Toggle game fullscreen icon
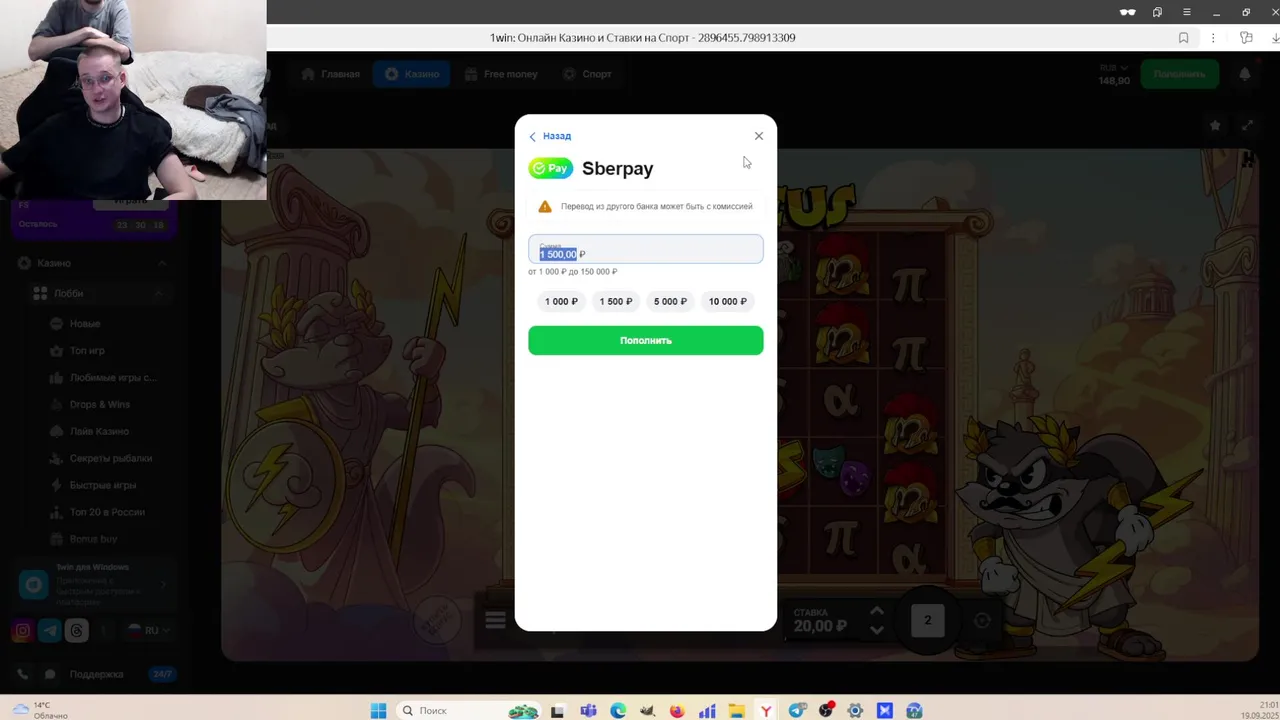This screenshot has width=1280, height=720. point(1247,125)
